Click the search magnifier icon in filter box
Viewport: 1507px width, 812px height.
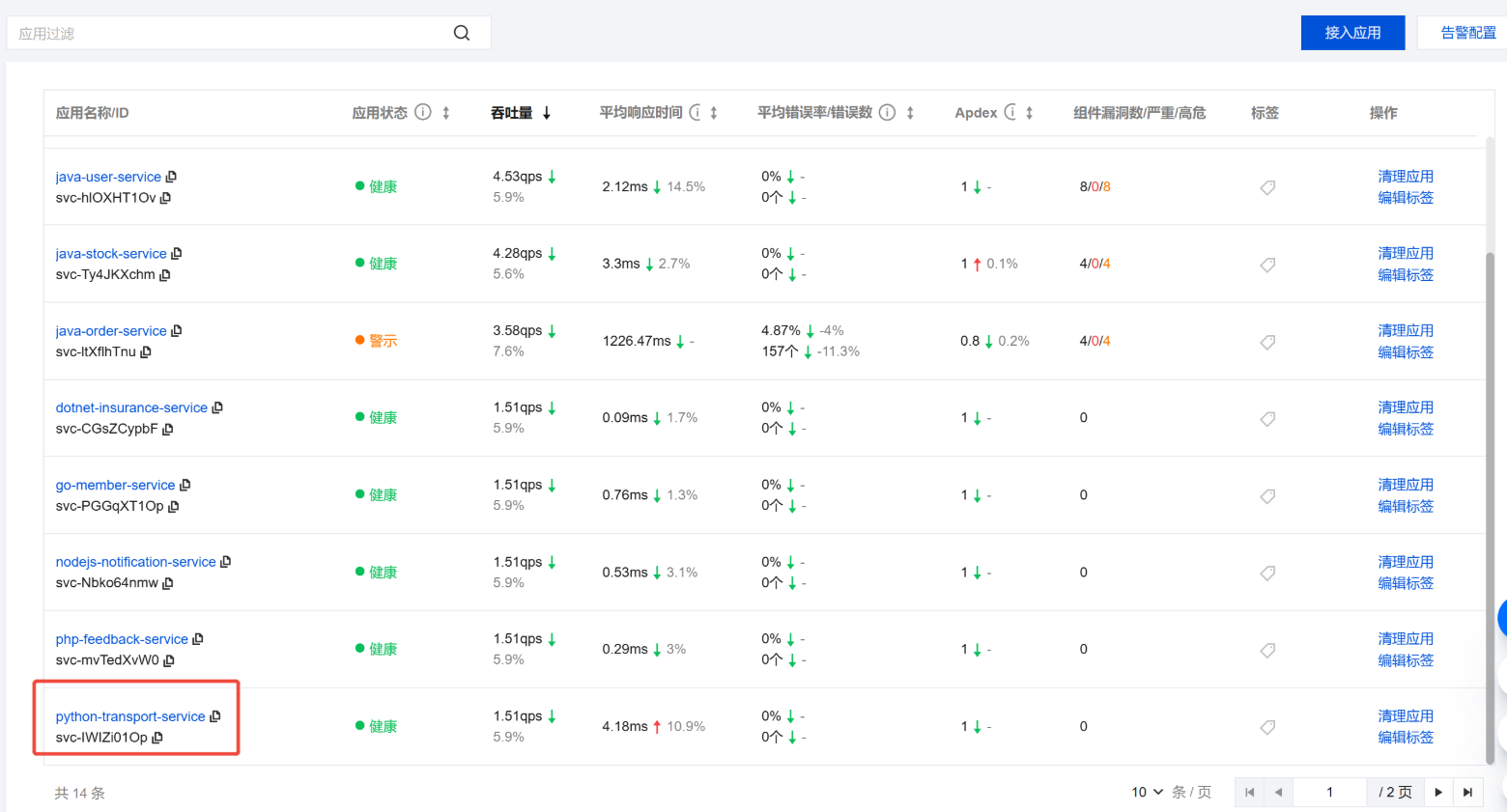(462, 33)
